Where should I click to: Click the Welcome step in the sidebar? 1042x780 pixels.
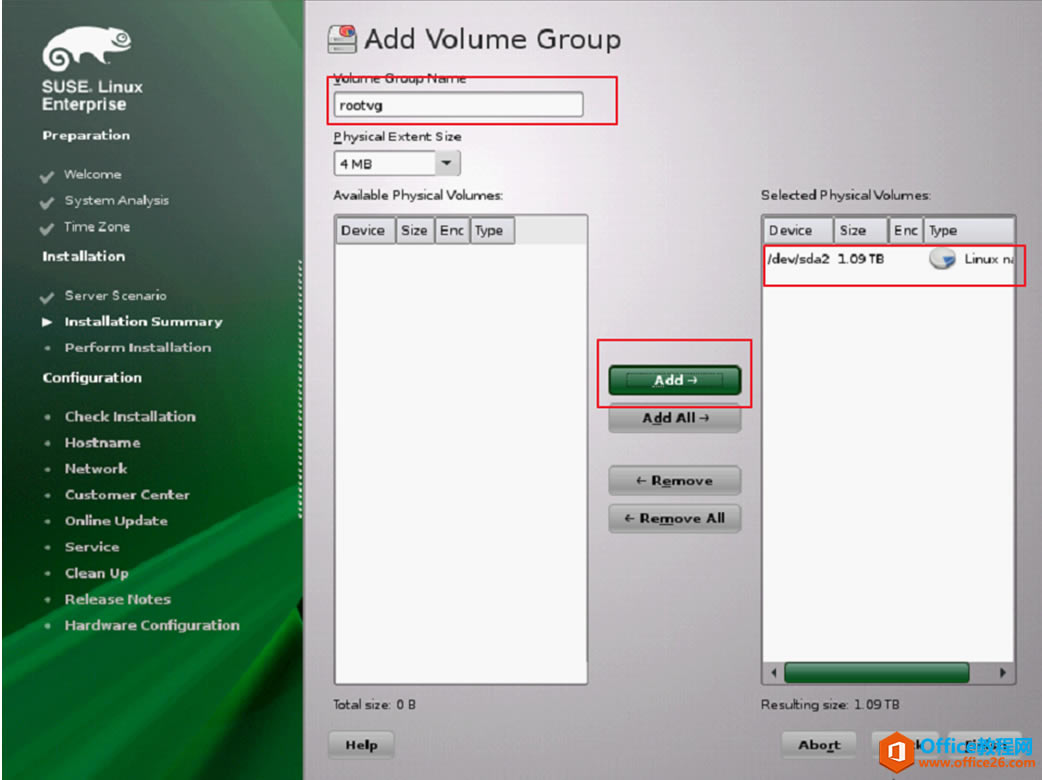click(x=92, y=174)
